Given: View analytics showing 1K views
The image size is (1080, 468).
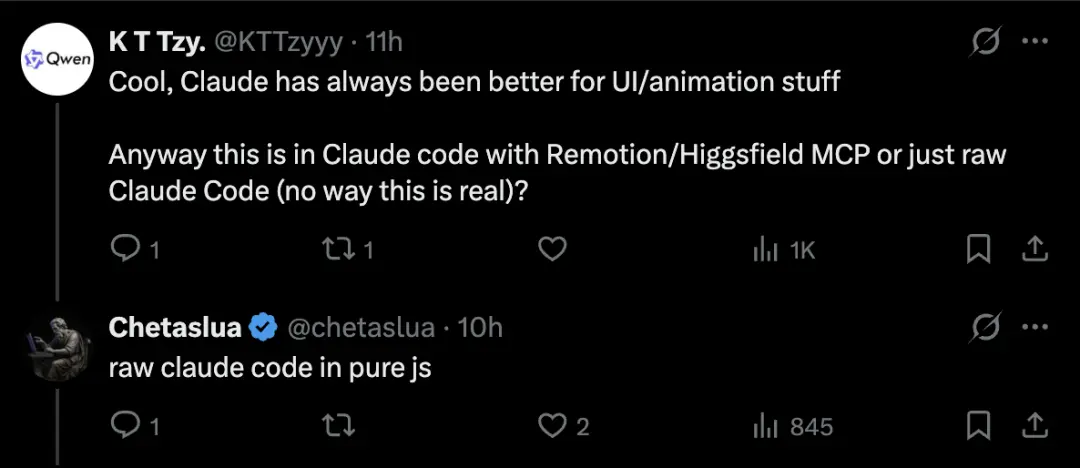Looking at the screenshot, I should click(x=784, y=251).
